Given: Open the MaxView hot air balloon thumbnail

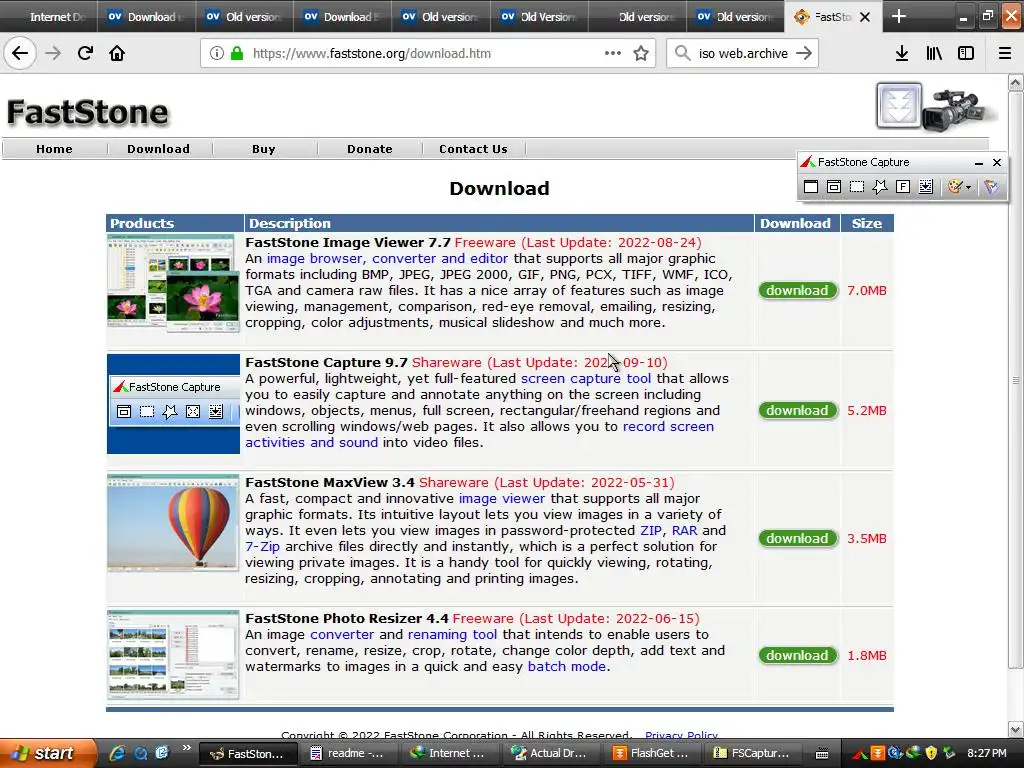Looking at the screenshot, I should 173,523.
